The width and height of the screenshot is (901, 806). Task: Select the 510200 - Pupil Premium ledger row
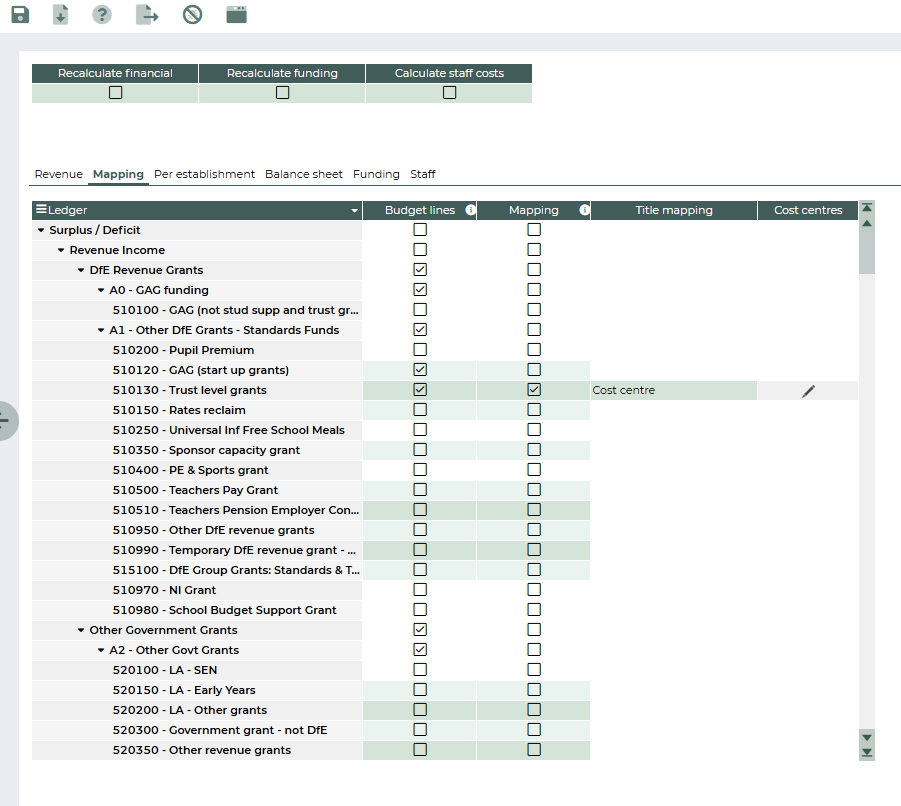click(x=183, y=350)
